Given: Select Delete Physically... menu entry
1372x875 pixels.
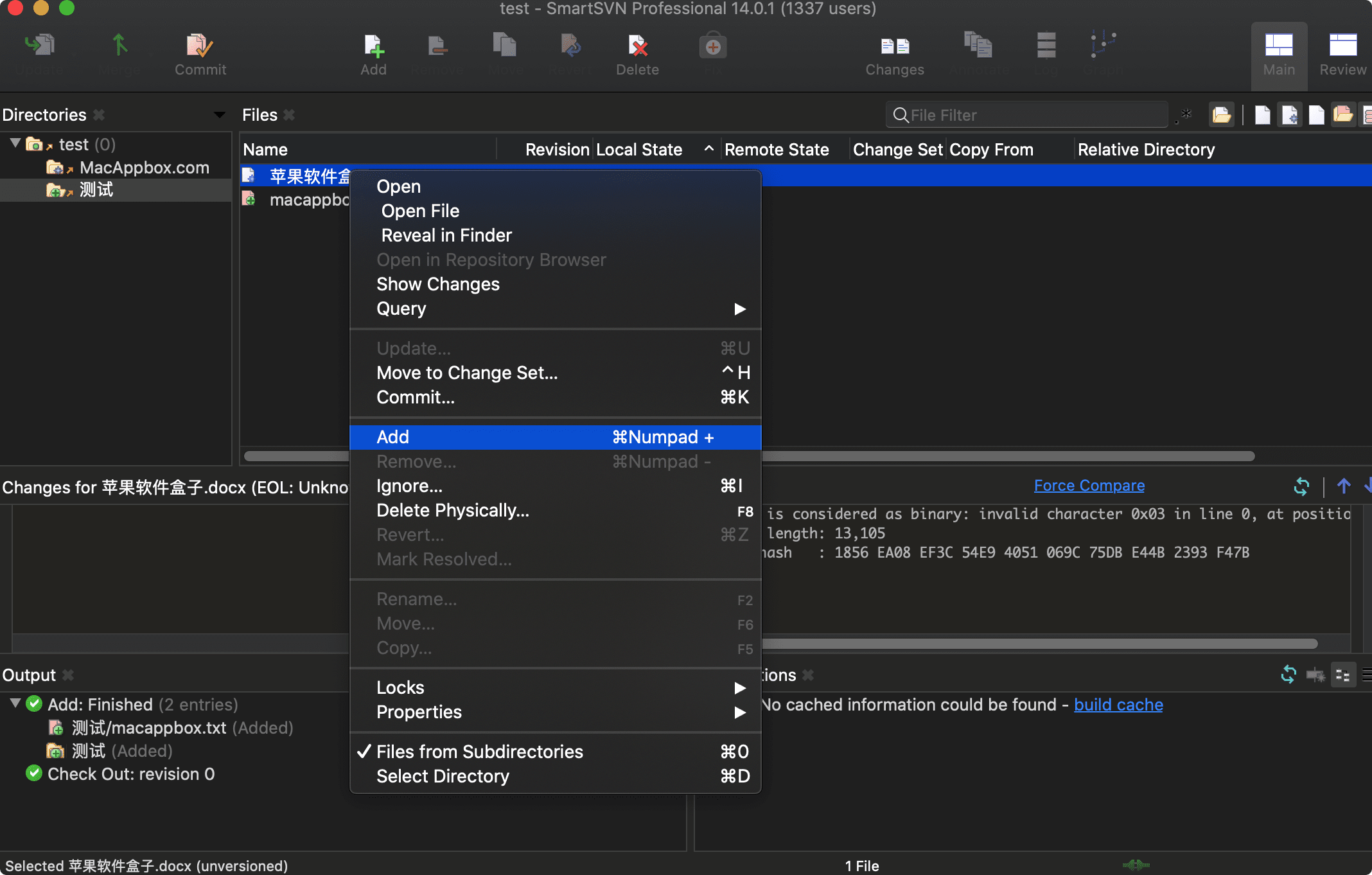Looking at the screenshot, I should point(556,511).
